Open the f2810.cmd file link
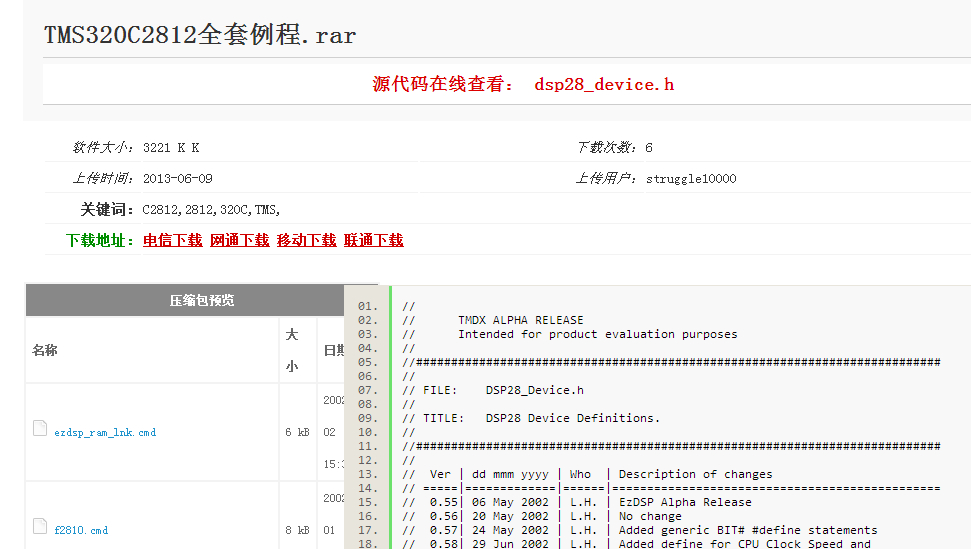The width and height of the screenshot is (971, 549). (x=81, y=530)
